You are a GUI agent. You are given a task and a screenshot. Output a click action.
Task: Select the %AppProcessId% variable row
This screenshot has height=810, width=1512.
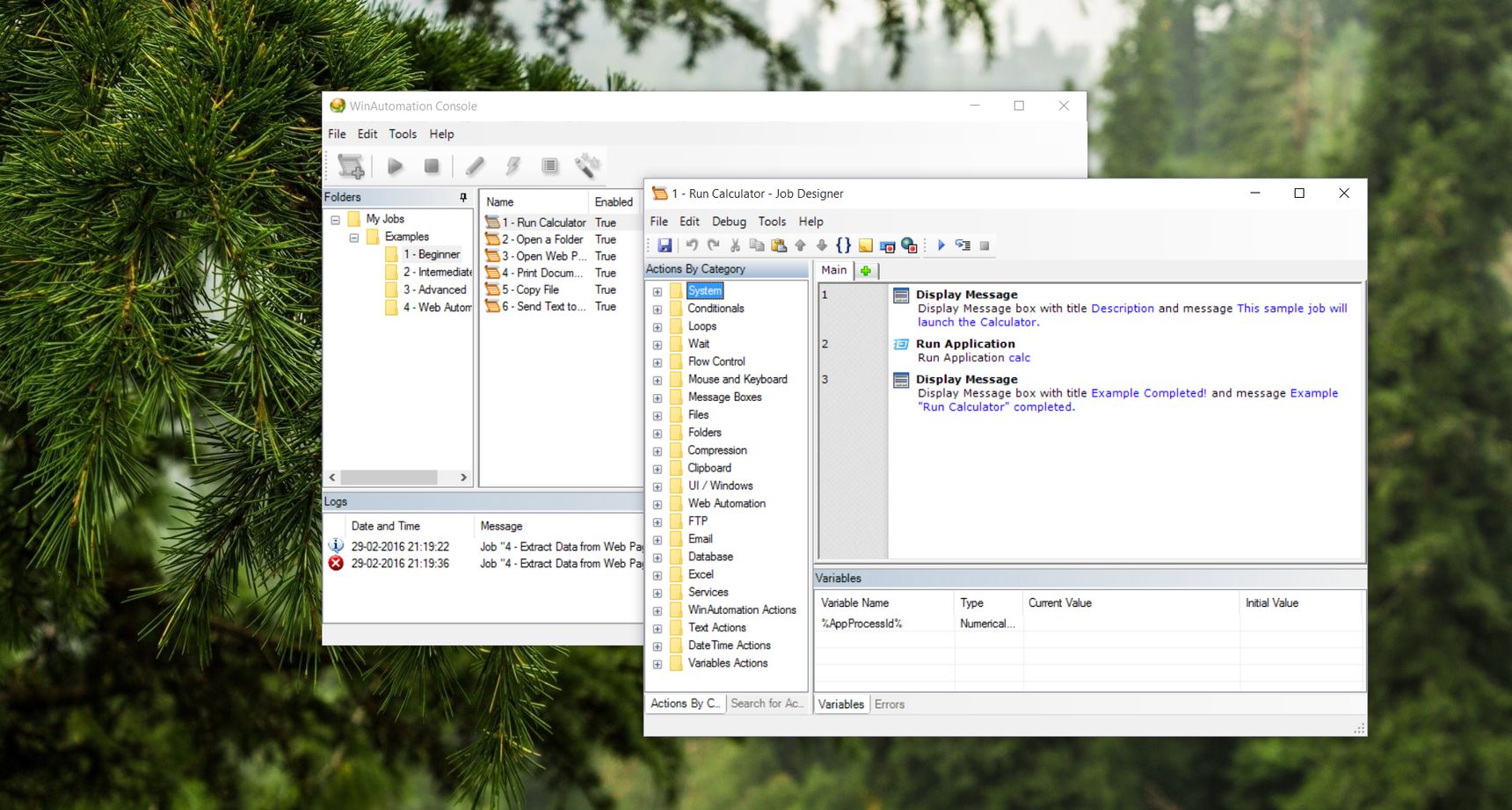click(x=1088, y=624)
